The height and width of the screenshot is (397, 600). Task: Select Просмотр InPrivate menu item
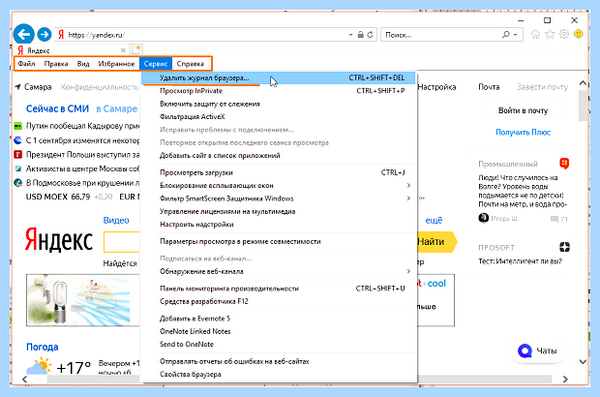coord(278,91)
